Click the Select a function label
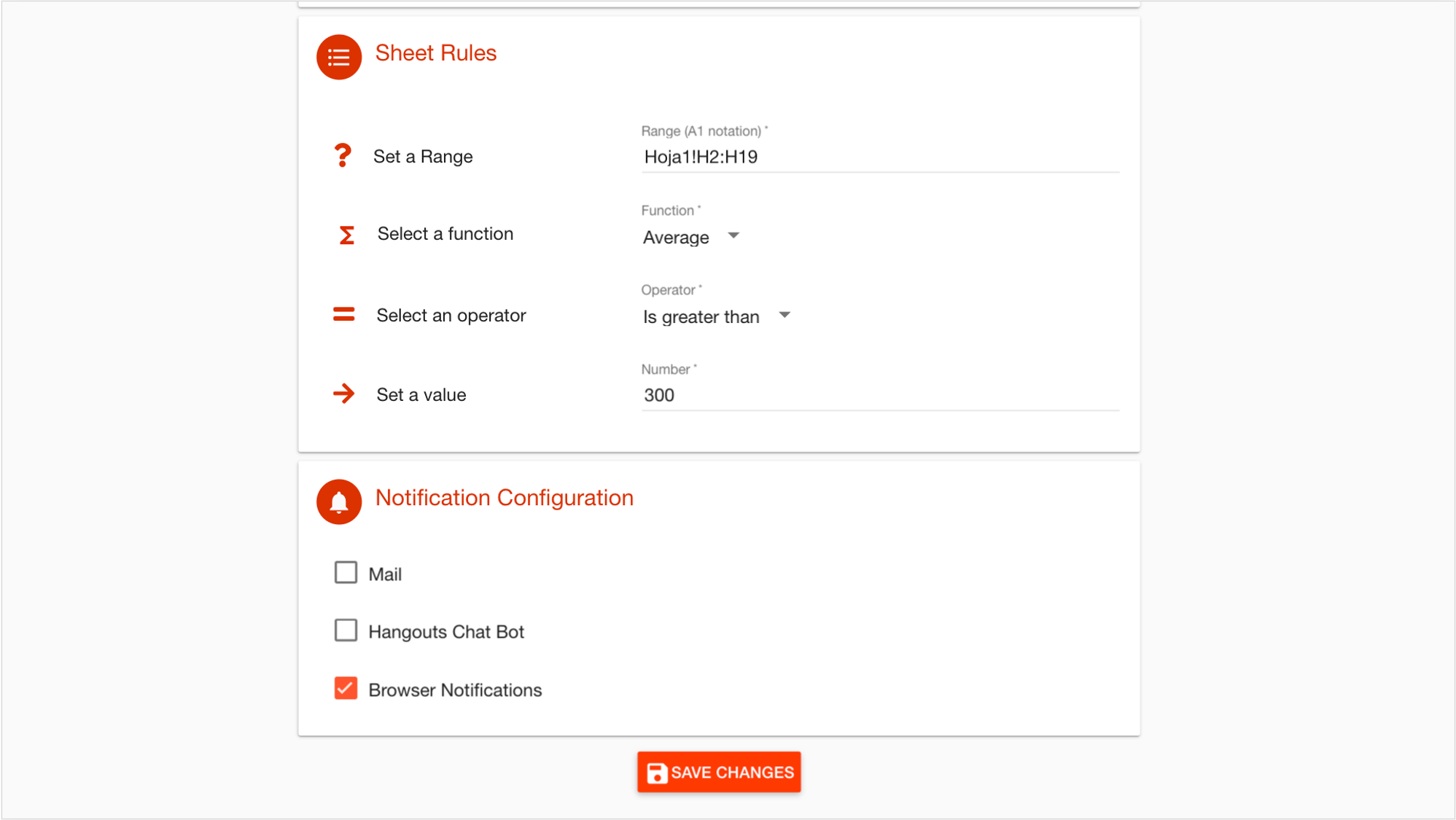 click(445, 234)
